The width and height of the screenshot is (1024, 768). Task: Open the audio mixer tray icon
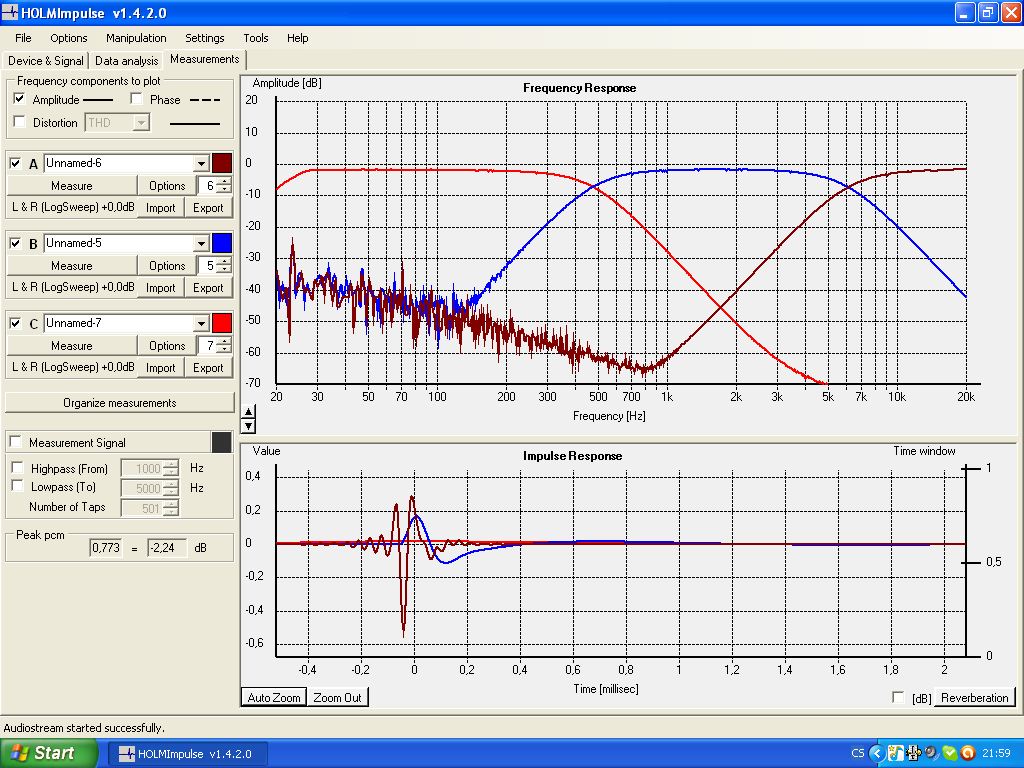(914, 753)
